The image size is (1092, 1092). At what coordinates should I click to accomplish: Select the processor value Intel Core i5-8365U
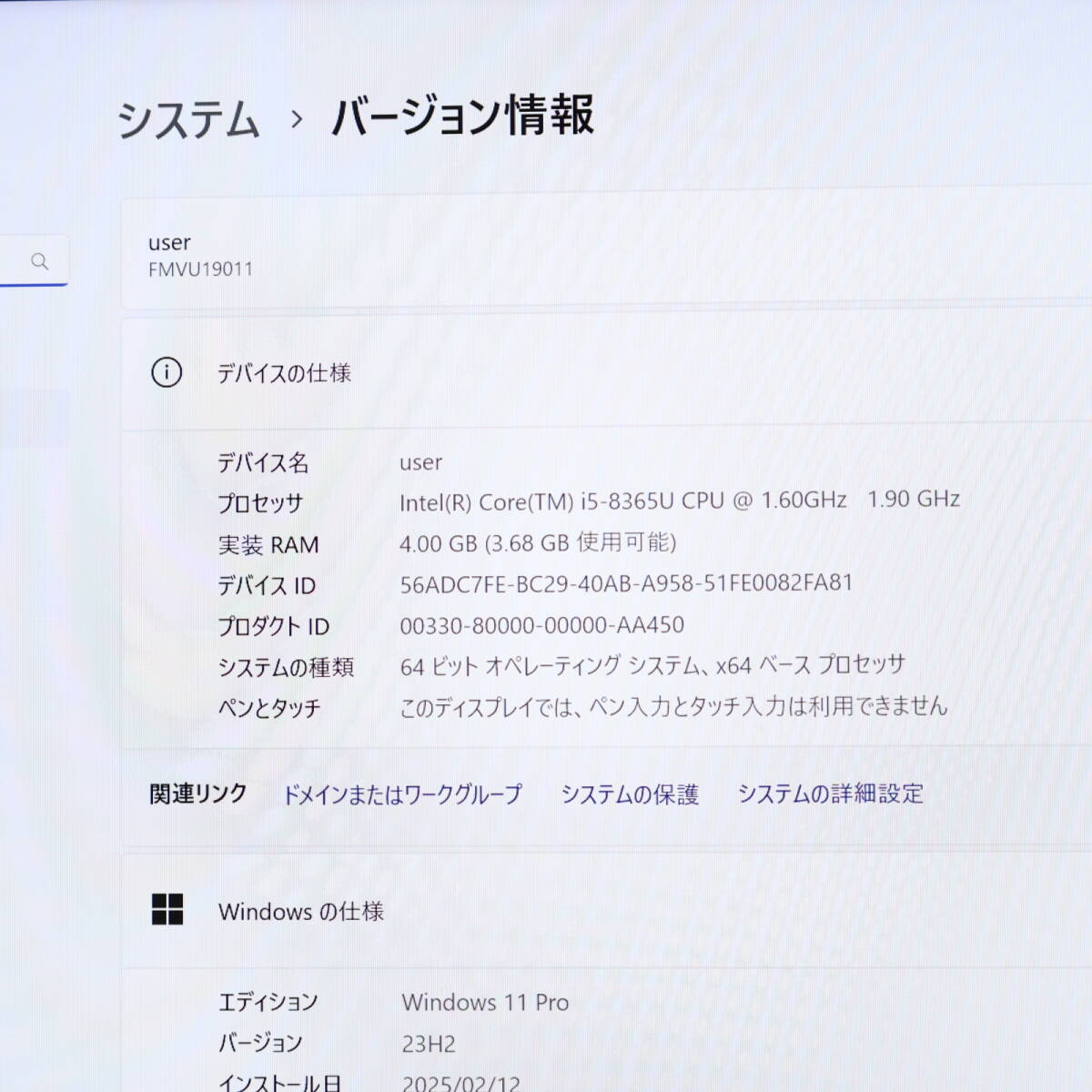(680, 500)
